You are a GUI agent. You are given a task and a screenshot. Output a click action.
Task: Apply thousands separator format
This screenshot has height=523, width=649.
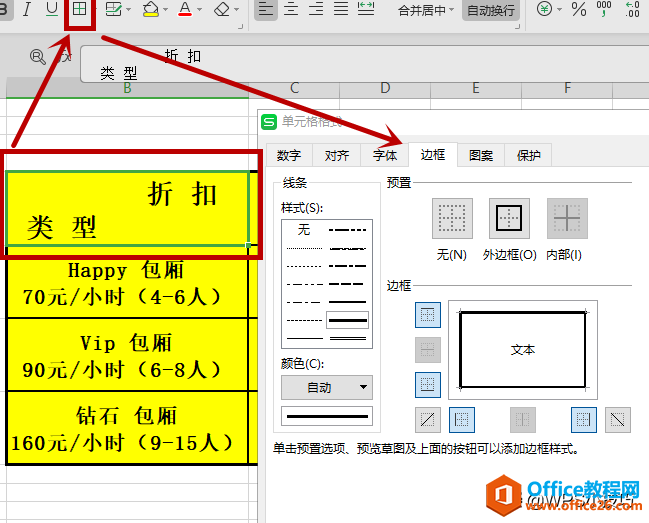(x=604, y=9)
